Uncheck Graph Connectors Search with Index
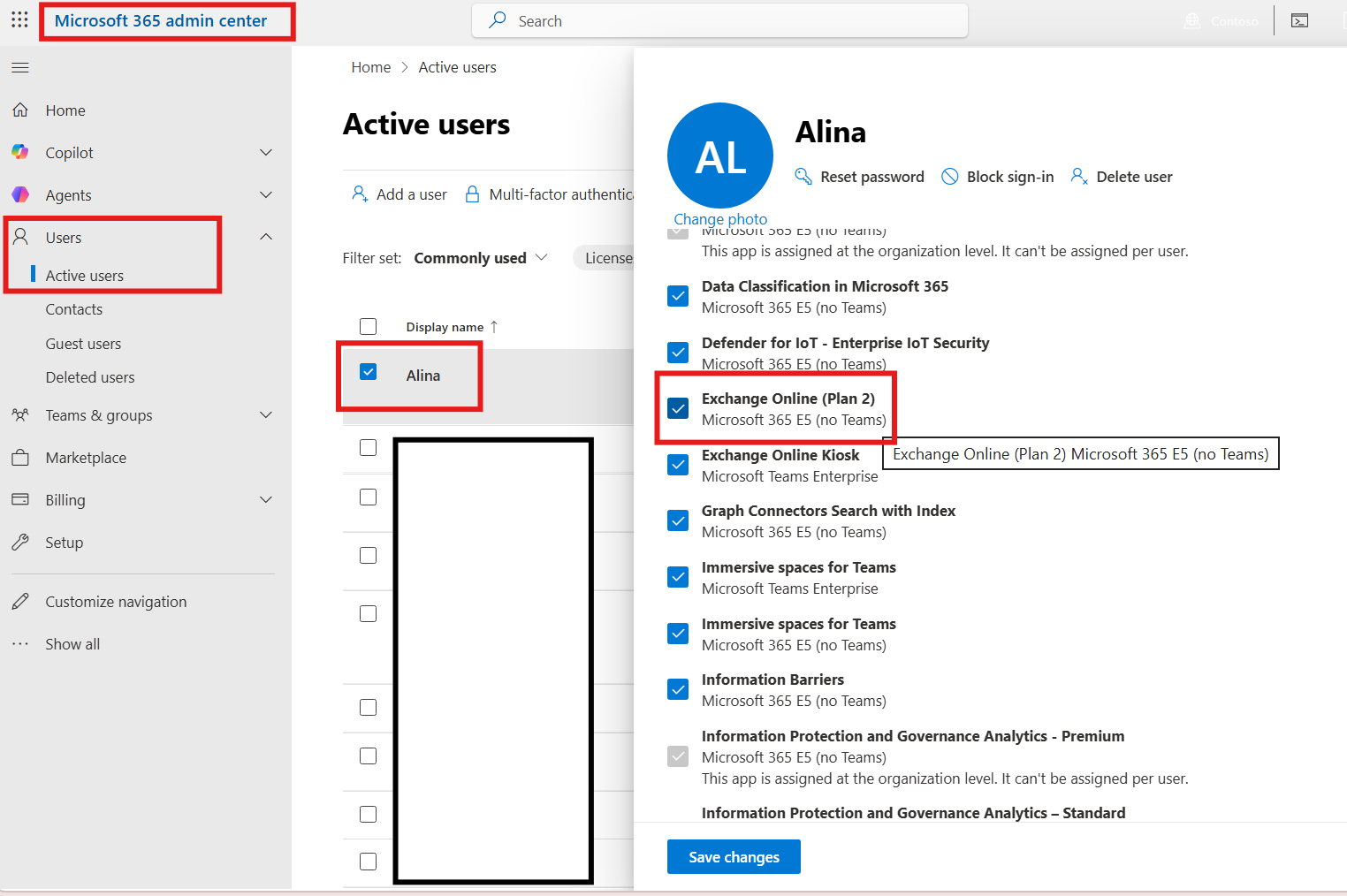 678,520
